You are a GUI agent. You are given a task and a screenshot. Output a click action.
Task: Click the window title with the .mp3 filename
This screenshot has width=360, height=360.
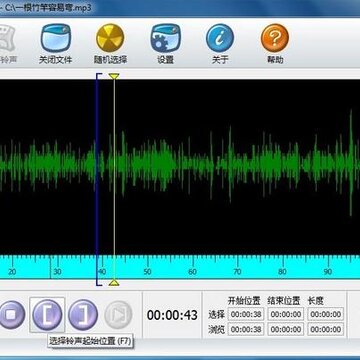pyautogui.click(x=47, y=7)
